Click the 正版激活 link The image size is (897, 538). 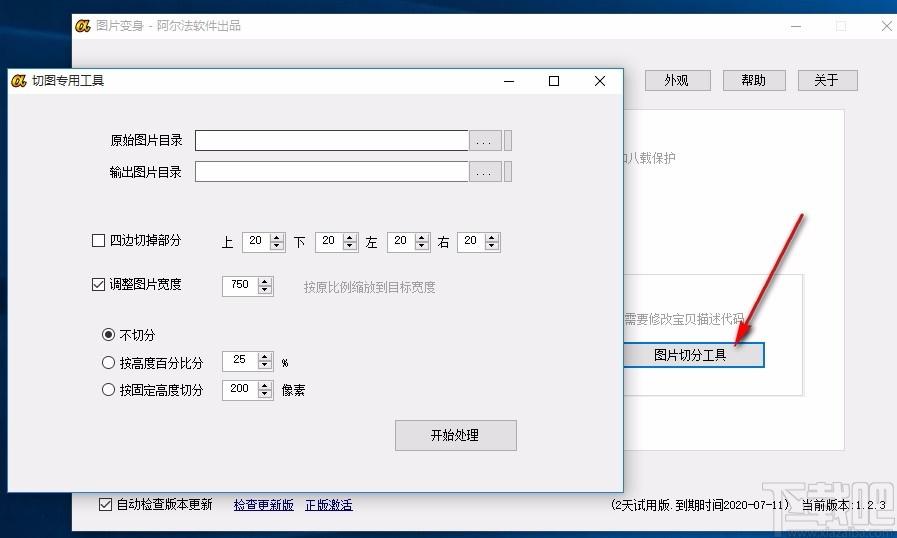click(328, 505)
